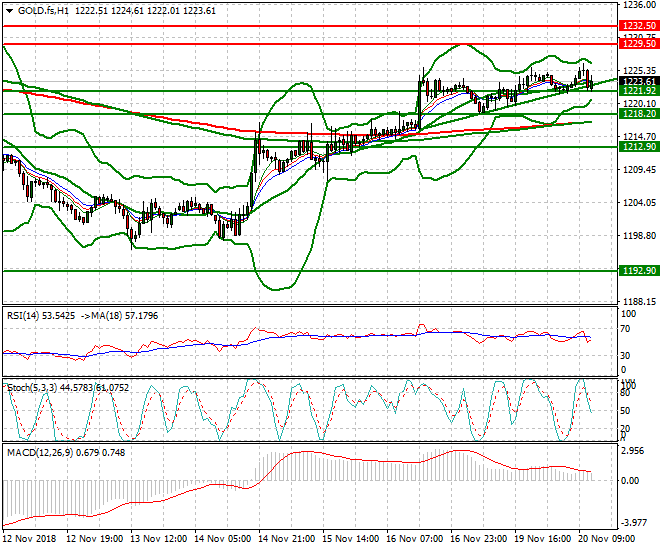Screen dimensions: 660x550
Task: Click the Stoch(5,3,3) indicator label
Action: coord(32,388)
